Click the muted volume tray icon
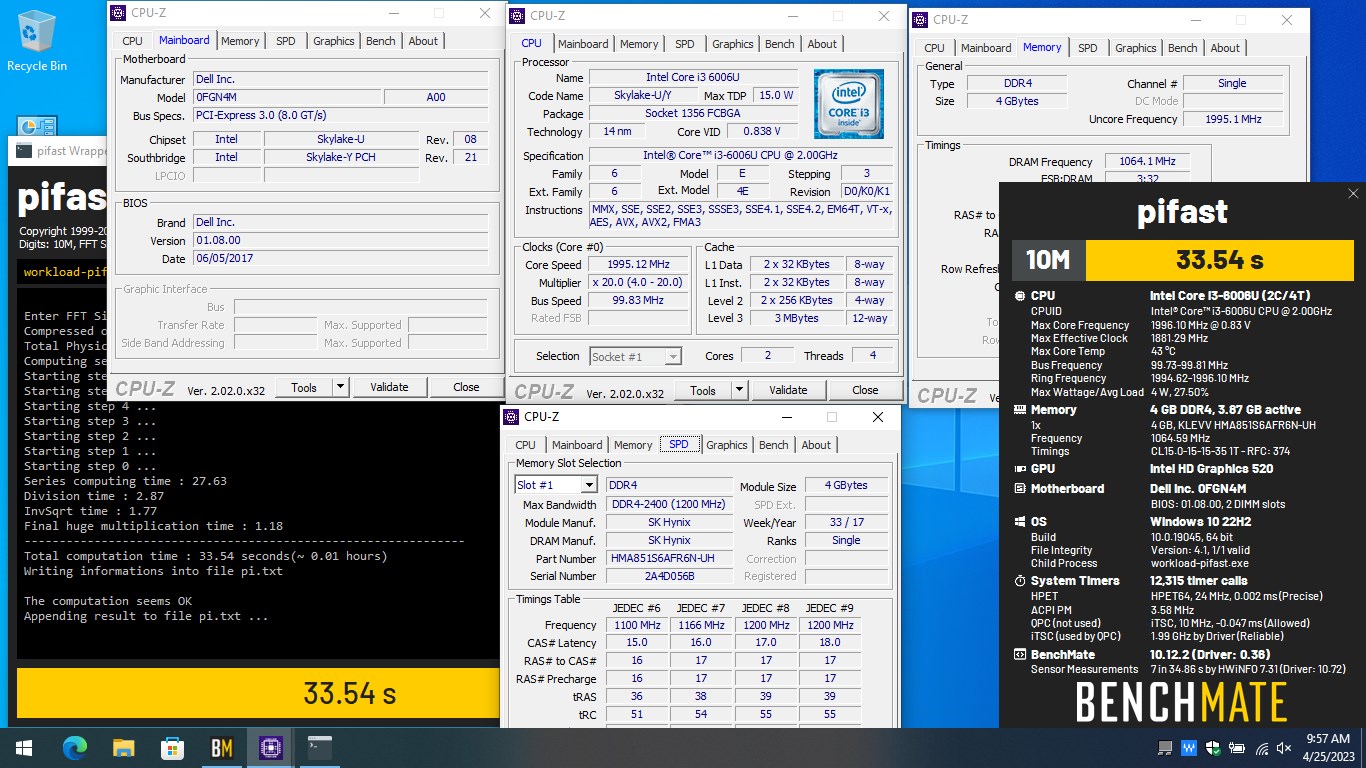Image resolution: width=1366 pixels, height=768 pixels. coord(1285,748)
